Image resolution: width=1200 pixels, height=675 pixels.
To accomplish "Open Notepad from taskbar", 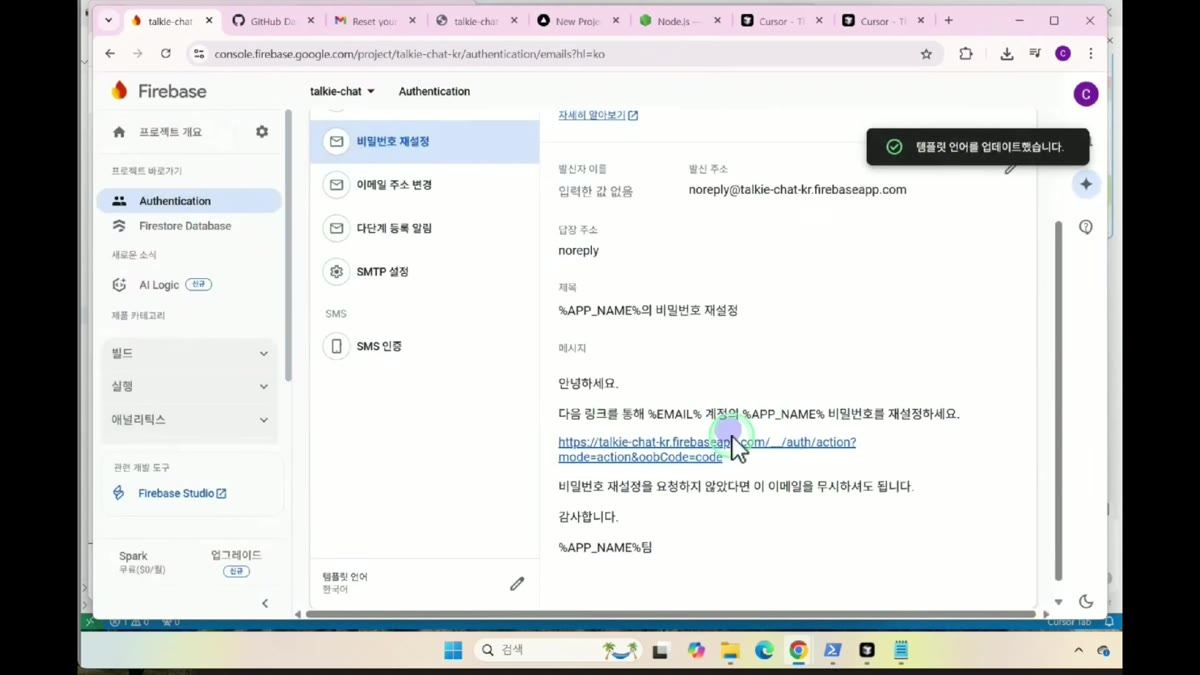I will click(901, 651).
